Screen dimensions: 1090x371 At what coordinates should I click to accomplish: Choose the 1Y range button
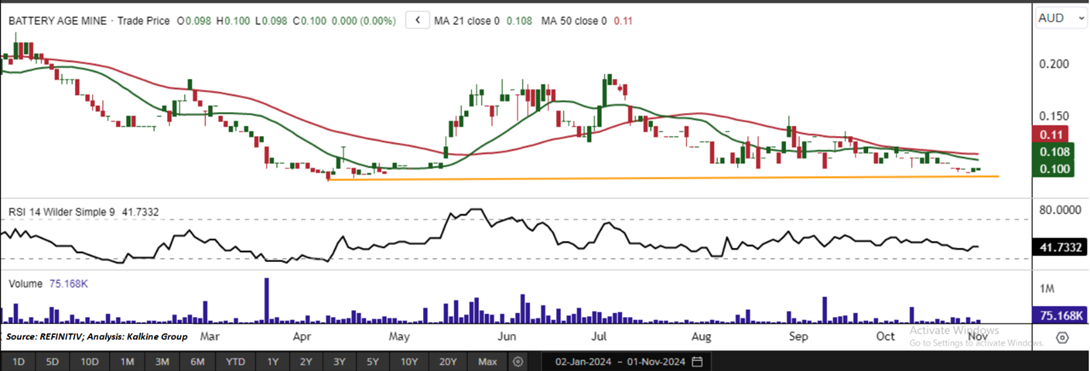272,362
